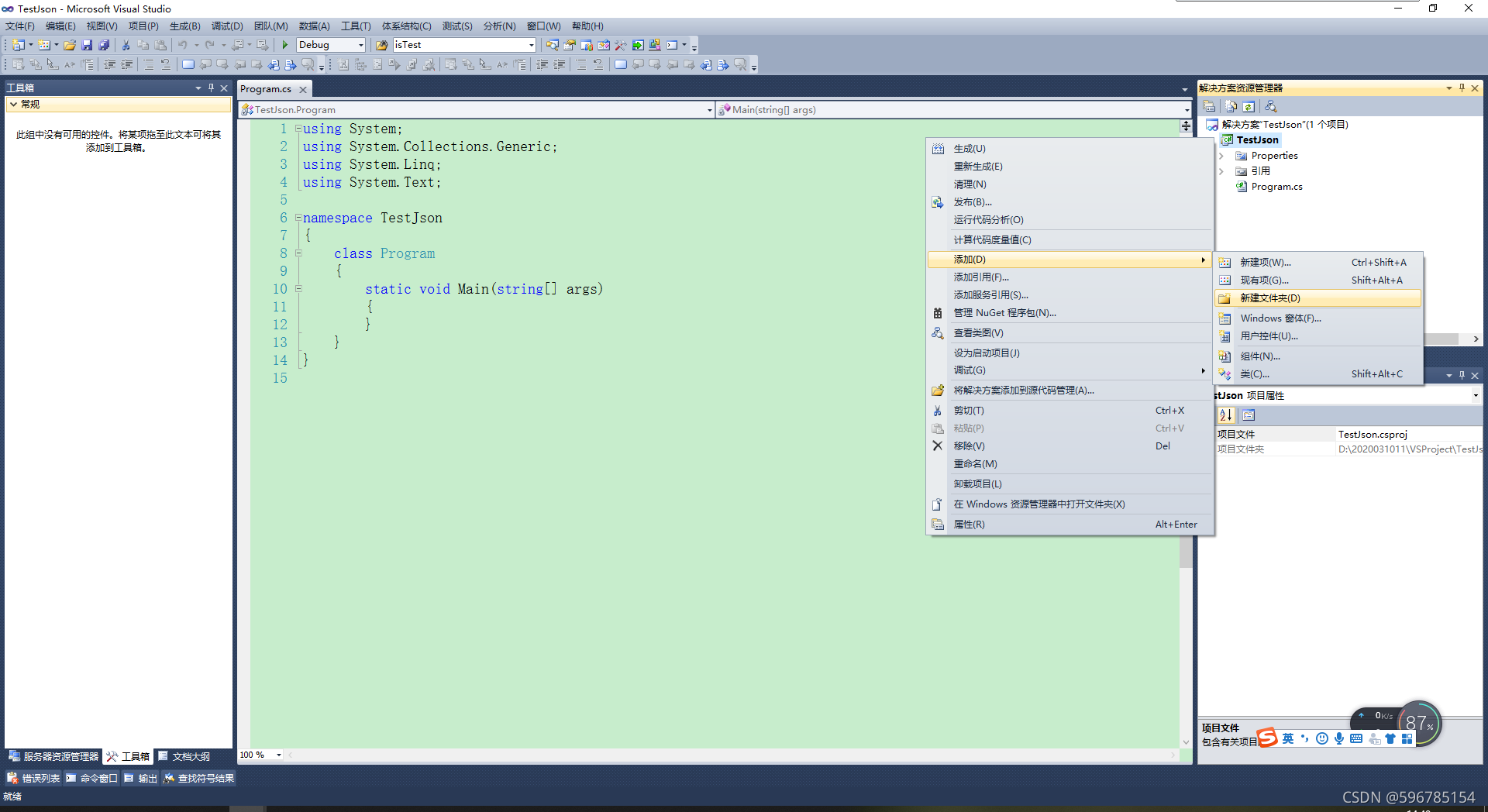Click the Refresh icon in Solution Explorer toolbar
This screenshot has width=1488, height=812.
1249,106
